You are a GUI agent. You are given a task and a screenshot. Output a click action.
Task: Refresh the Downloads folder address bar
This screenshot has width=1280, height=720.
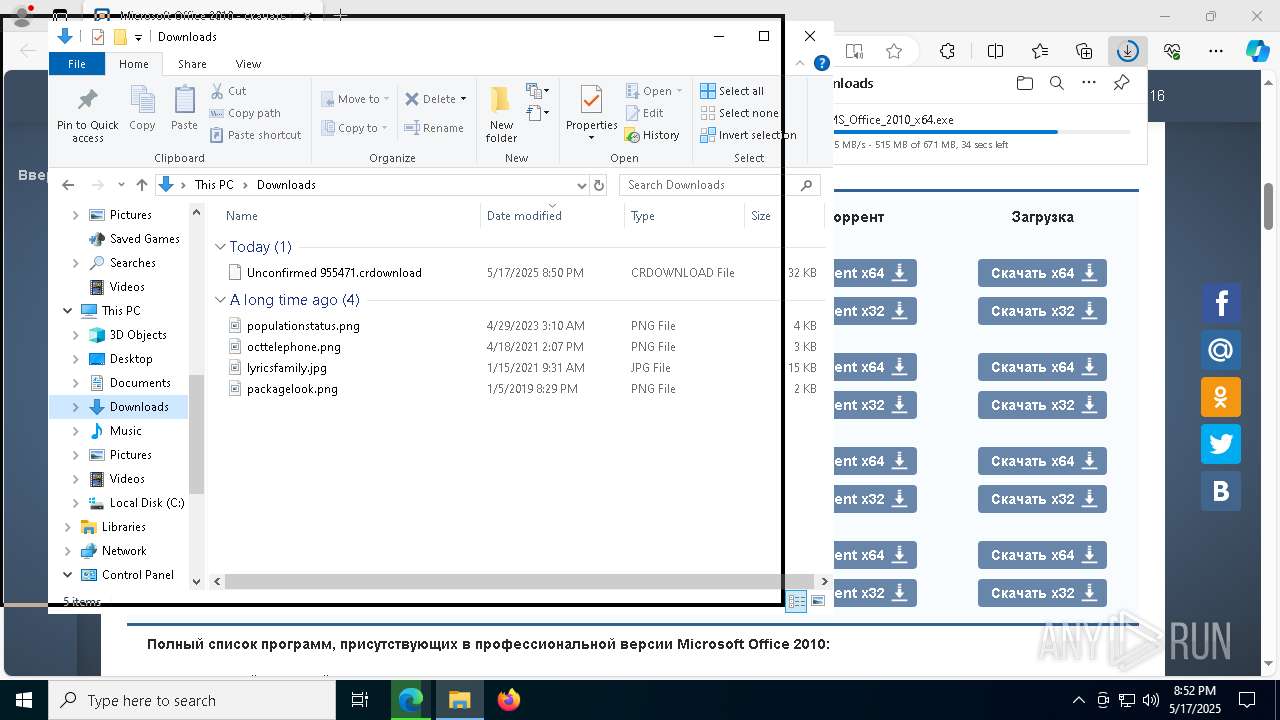coord(599,185)
